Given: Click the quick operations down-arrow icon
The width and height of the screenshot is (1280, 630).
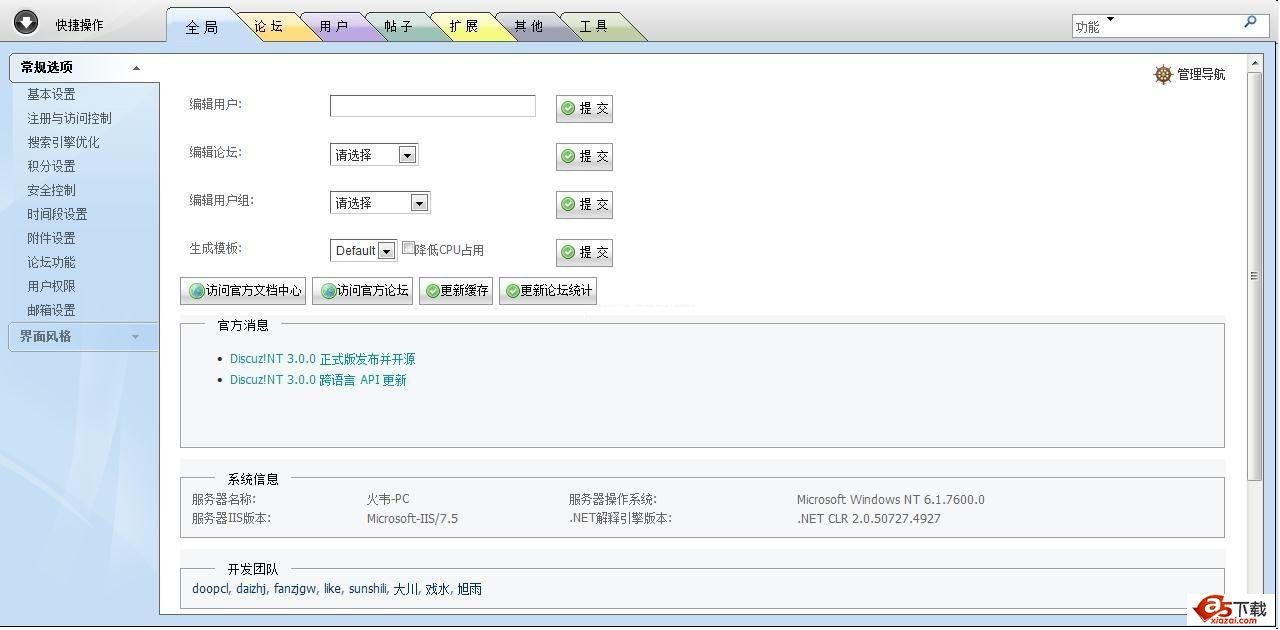Looking at the screenshot, I should (25, 22).
